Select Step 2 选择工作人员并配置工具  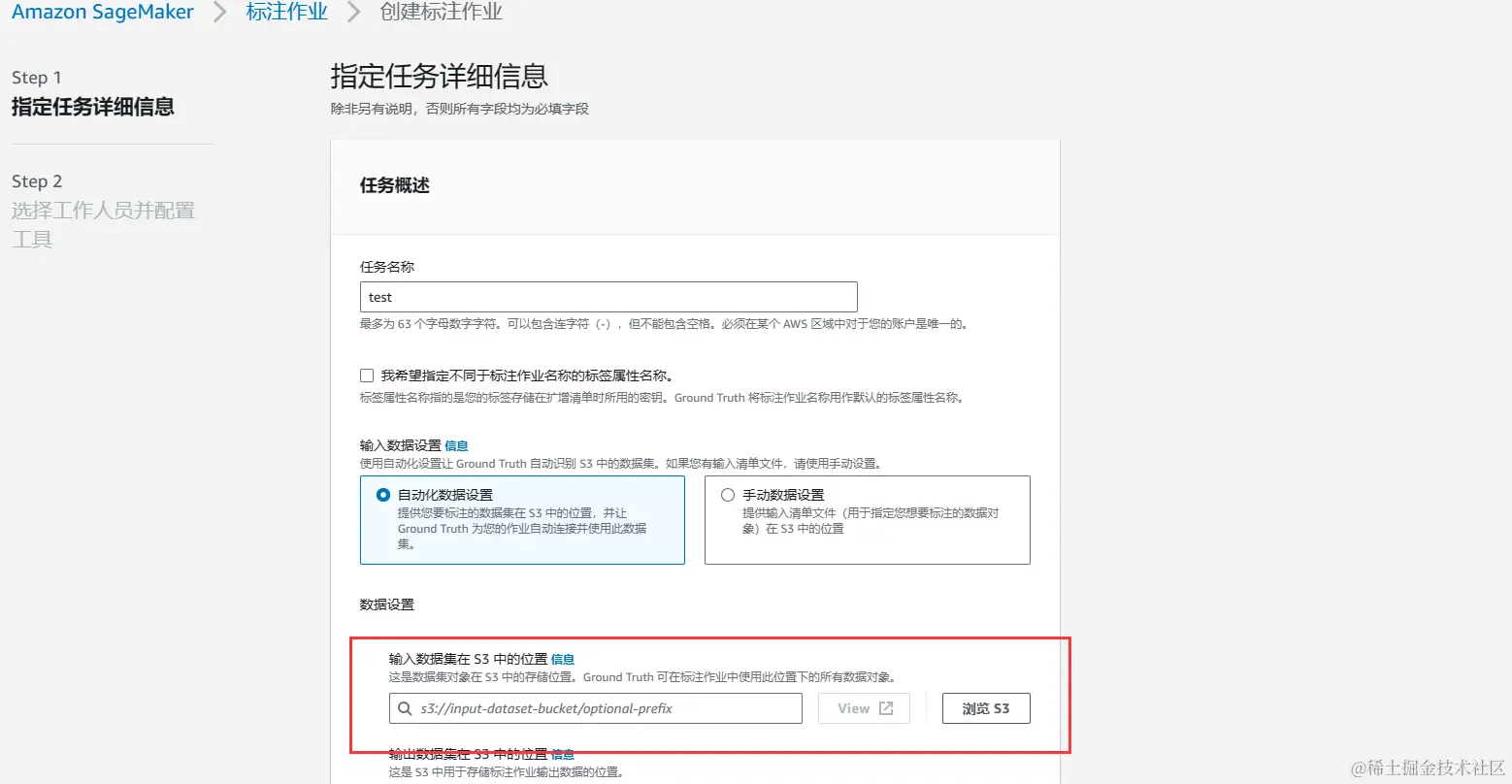(x=104, y=211)
